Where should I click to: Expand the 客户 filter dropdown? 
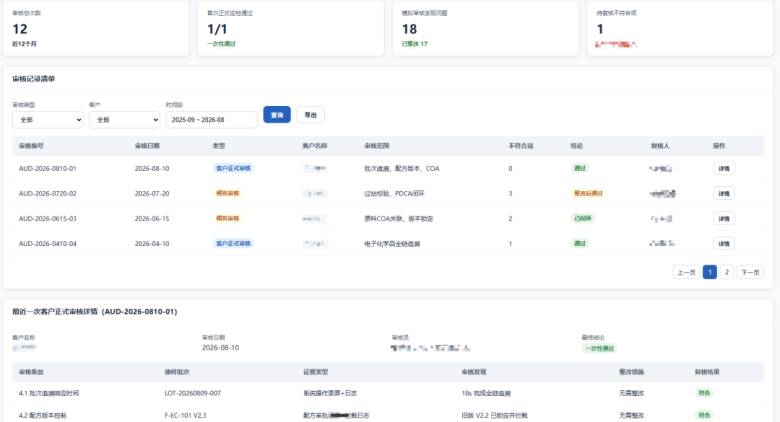(x=124, y=119)
